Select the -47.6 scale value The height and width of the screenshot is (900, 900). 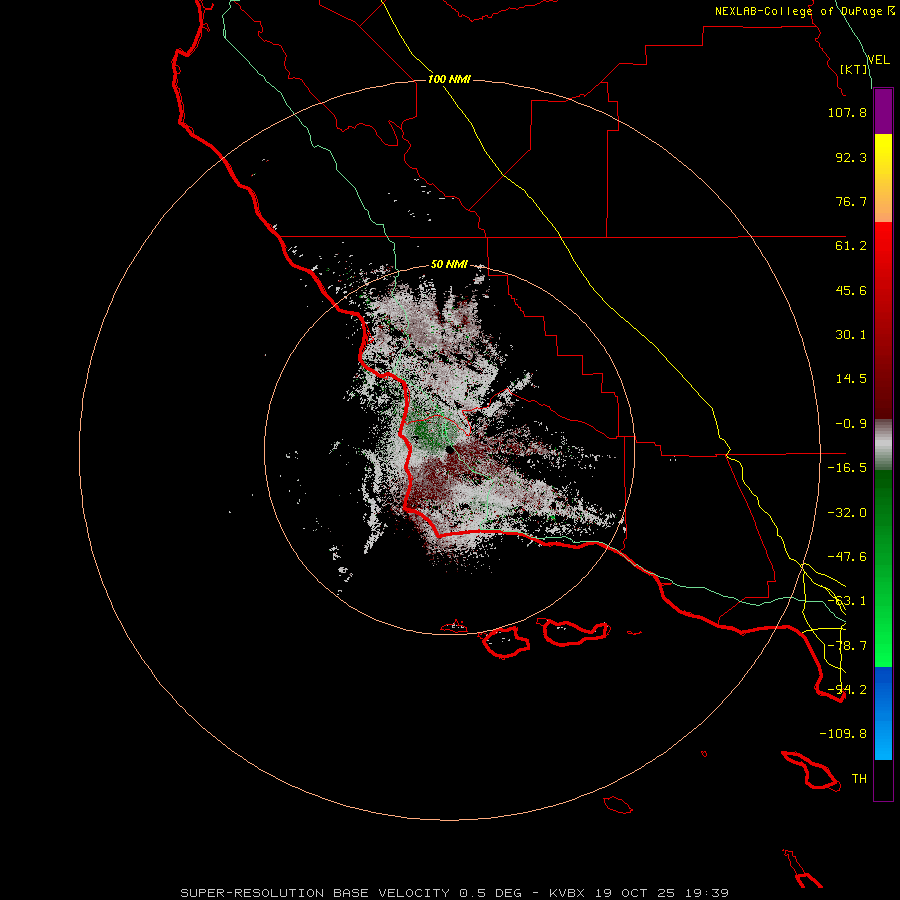[847, 557]
